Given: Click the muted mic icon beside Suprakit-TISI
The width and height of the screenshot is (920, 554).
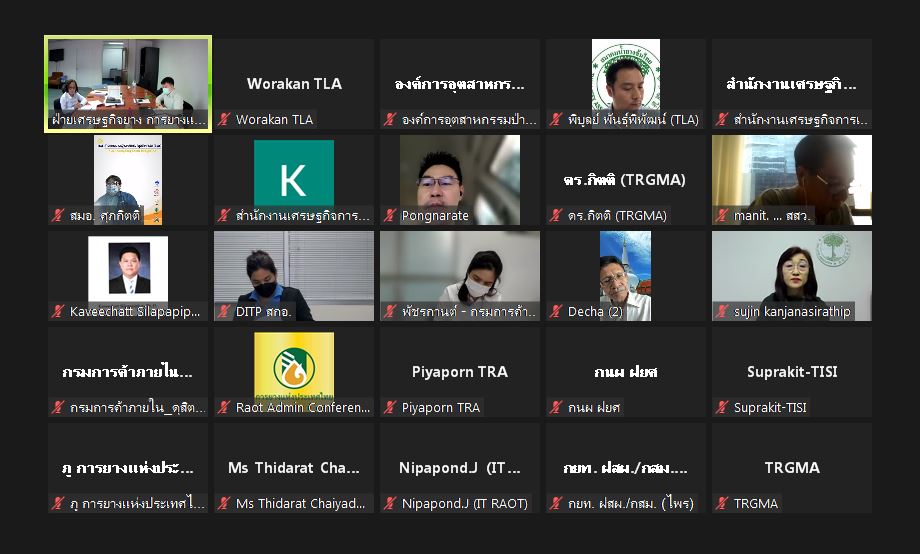Looking at the screenshot, I should coord(722,407).
